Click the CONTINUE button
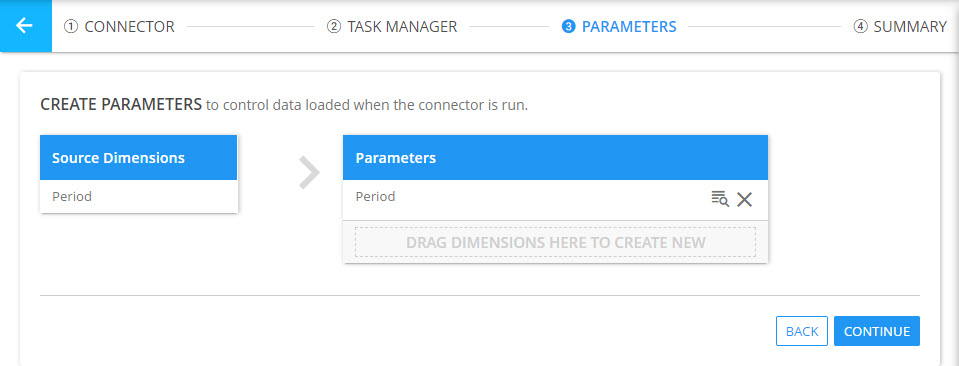Screen dimensions: 959x366 pyautogui.click(x=877, y=331)
